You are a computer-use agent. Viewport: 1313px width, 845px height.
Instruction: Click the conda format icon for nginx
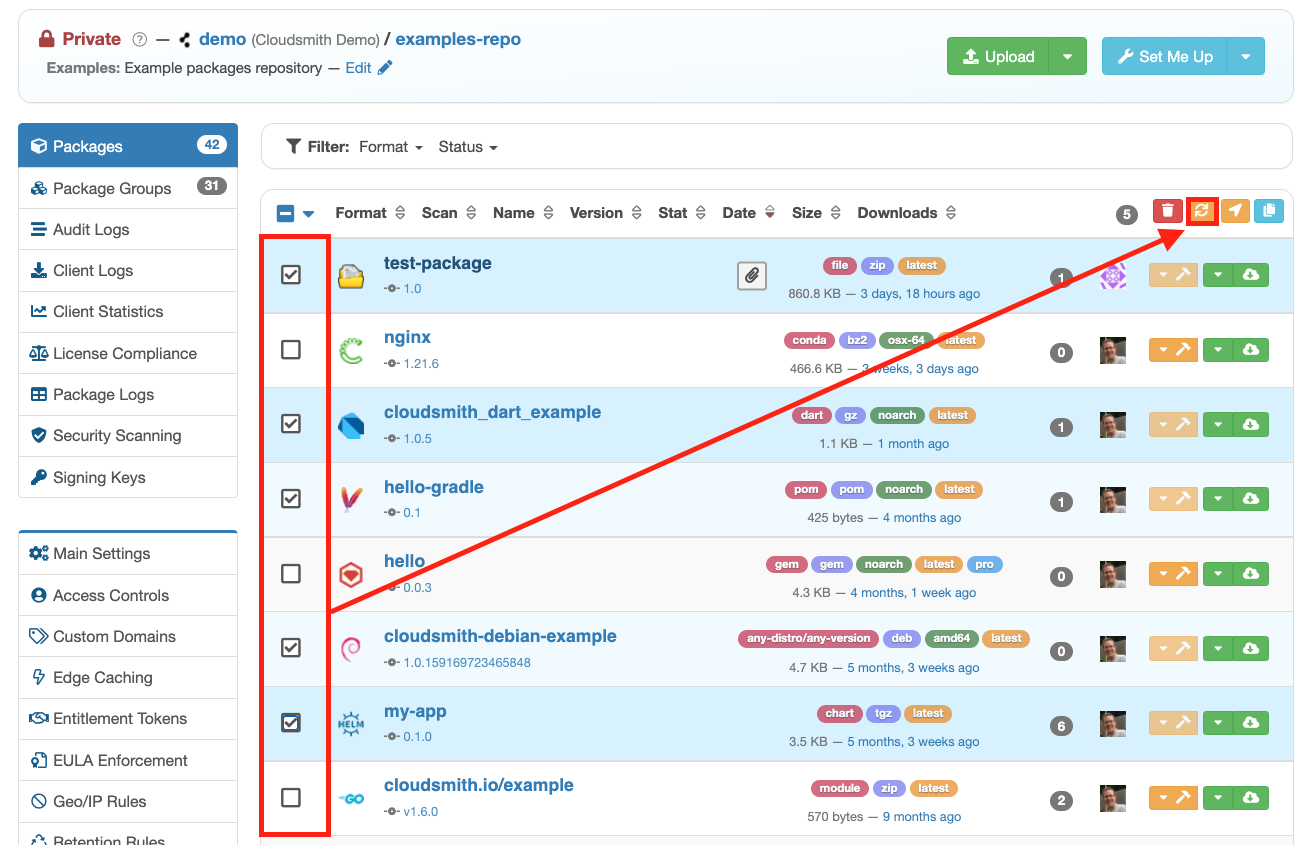pos(351,351)
